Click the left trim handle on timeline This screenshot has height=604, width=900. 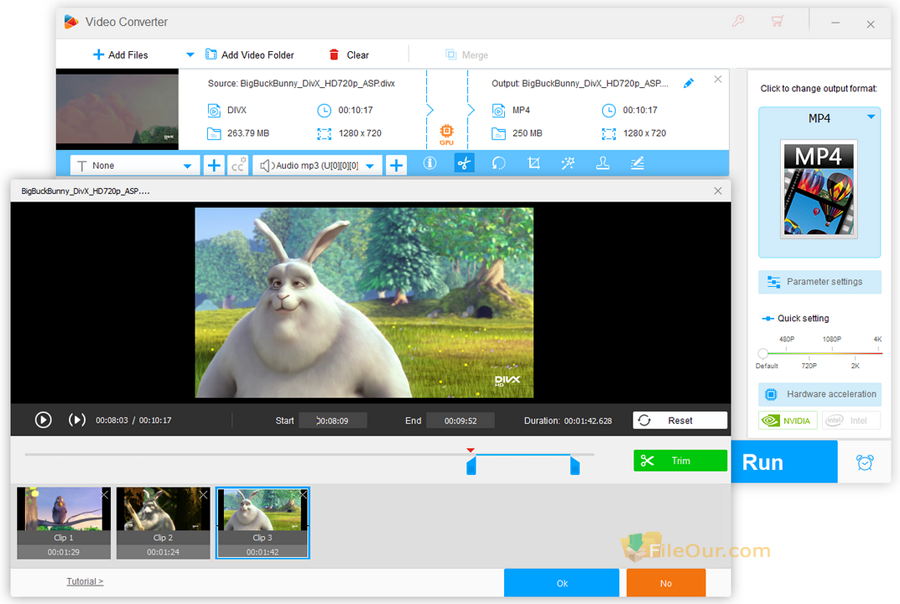pos(471,466)
